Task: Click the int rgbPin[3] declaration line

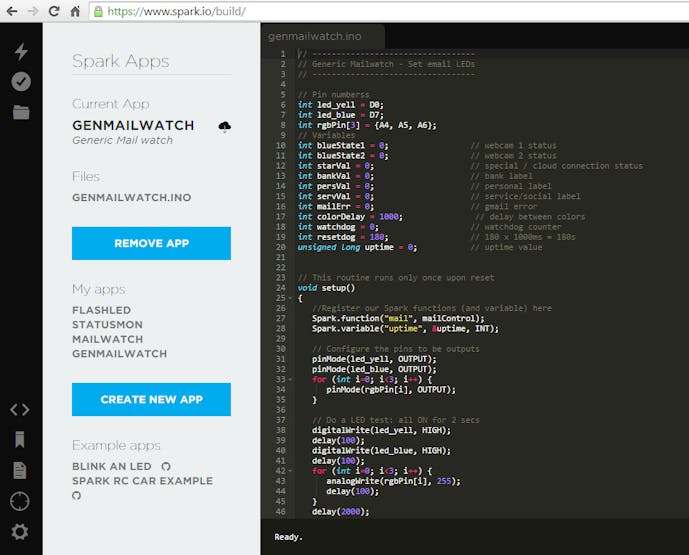Action: [367, 125]
